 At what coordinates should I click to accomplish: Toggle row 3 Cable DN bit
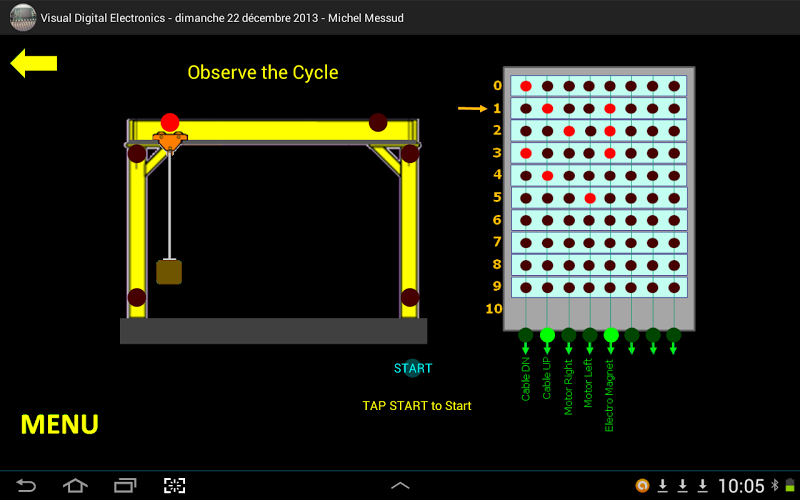pos(526,153)
